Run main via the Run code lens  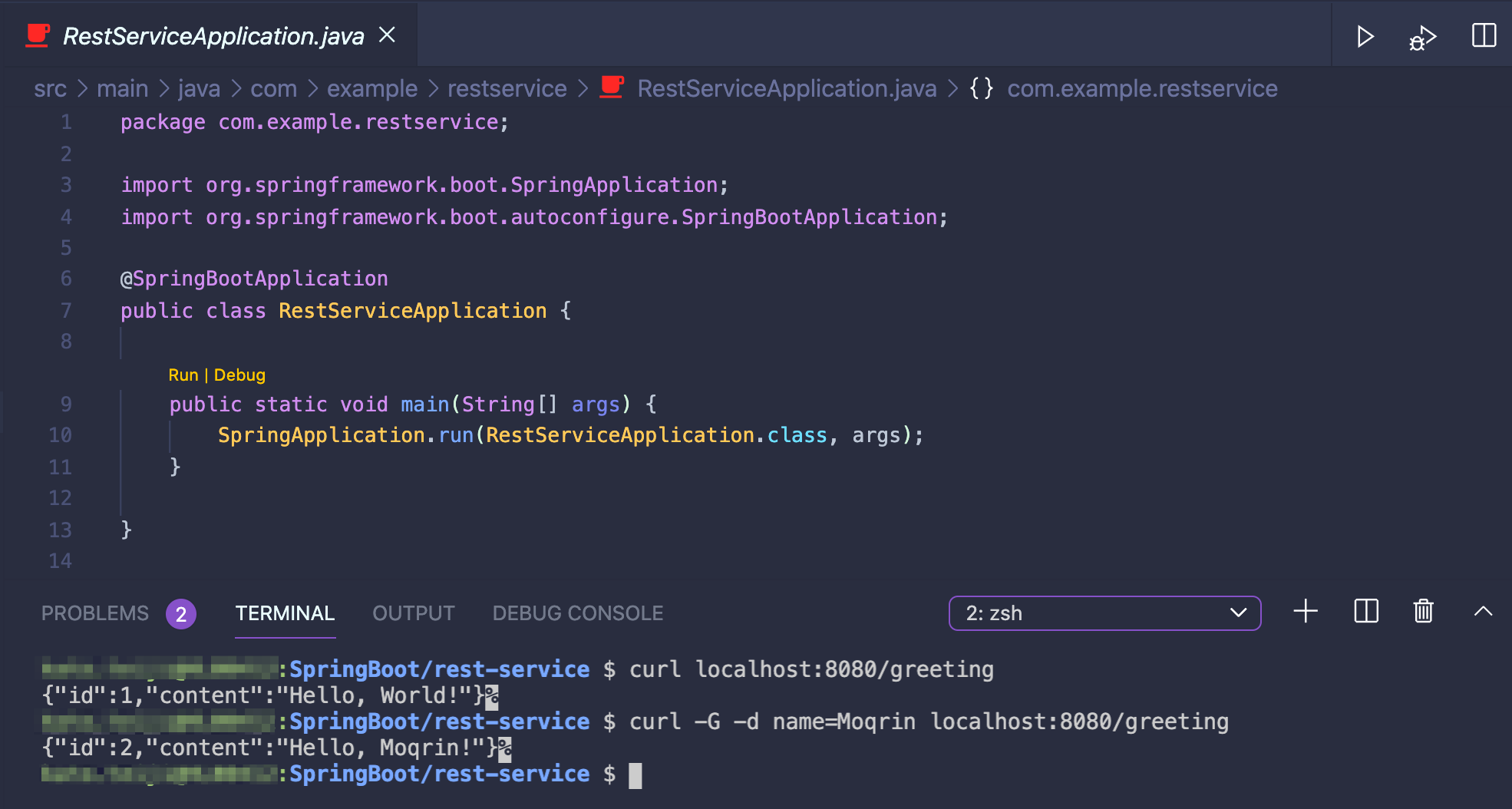pyautogui.click(x=183, y=375)
